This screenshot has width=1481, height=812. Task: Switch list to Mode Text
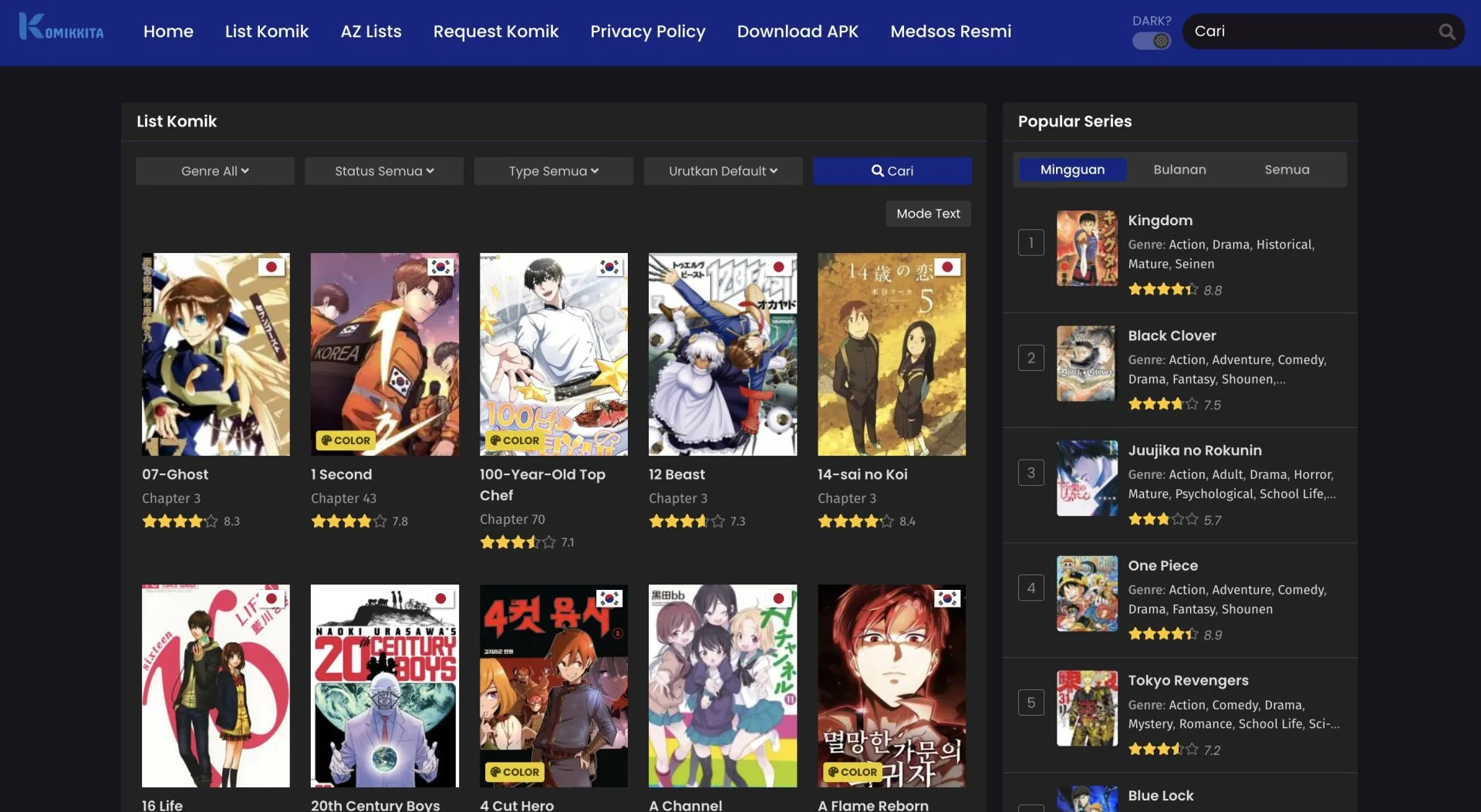click(928, 214)
